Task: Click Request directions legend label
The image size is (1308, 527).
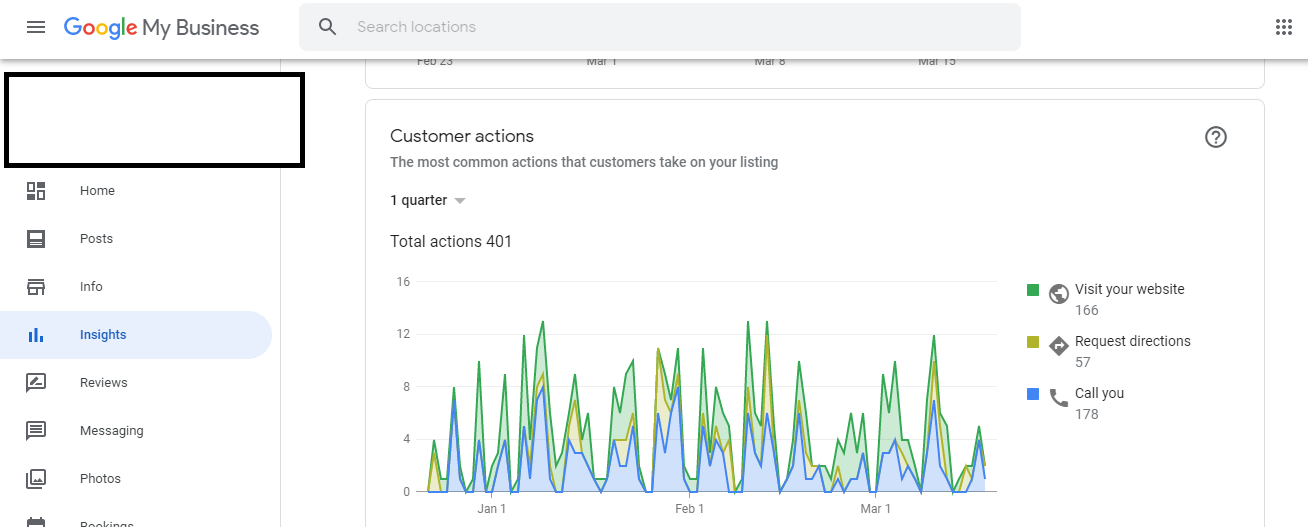Action: [x=1133, y=341]
